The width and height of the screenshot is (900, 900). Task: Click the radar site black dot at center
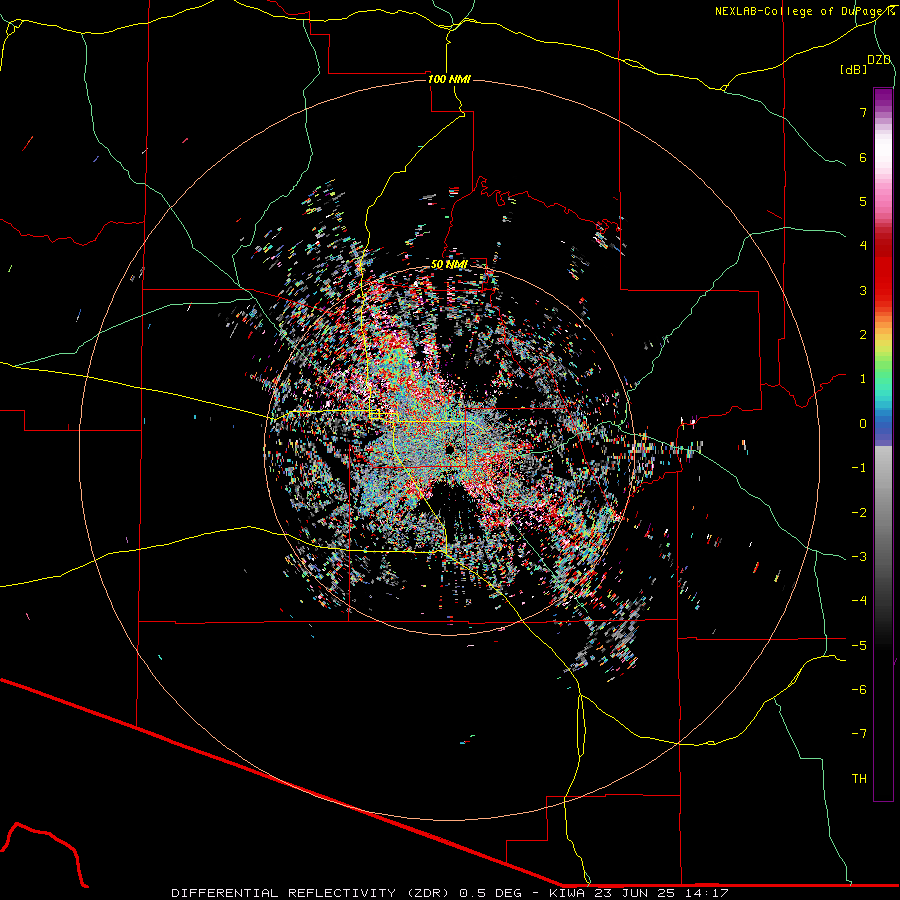[x=449, y=448]
